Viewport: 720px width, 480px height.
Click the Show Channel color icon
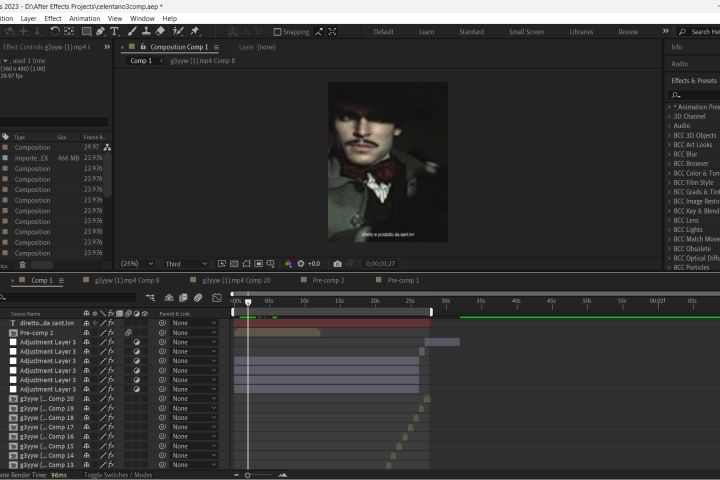(288, 263)
